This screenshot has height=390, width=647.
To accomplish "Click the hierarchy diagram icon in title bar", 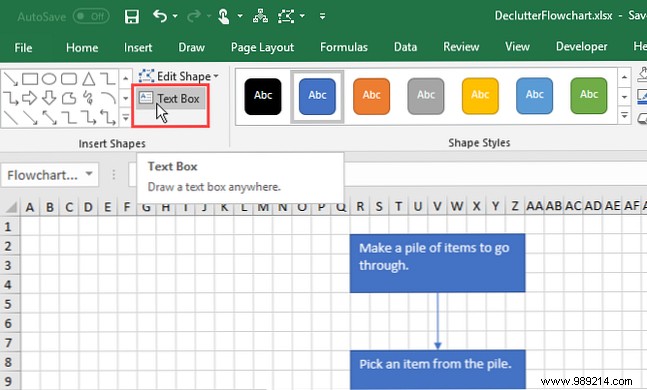I will click(x=260, y=16).
